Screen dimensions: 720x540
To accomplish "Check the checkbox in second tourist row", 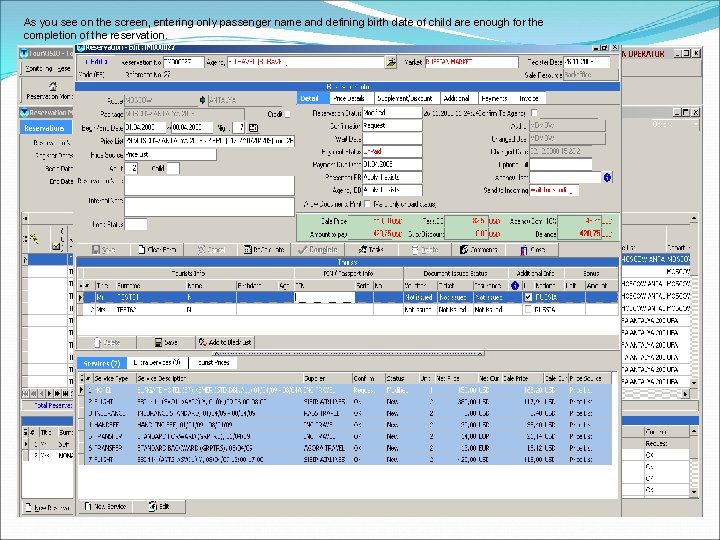I will tap(529, 310).
